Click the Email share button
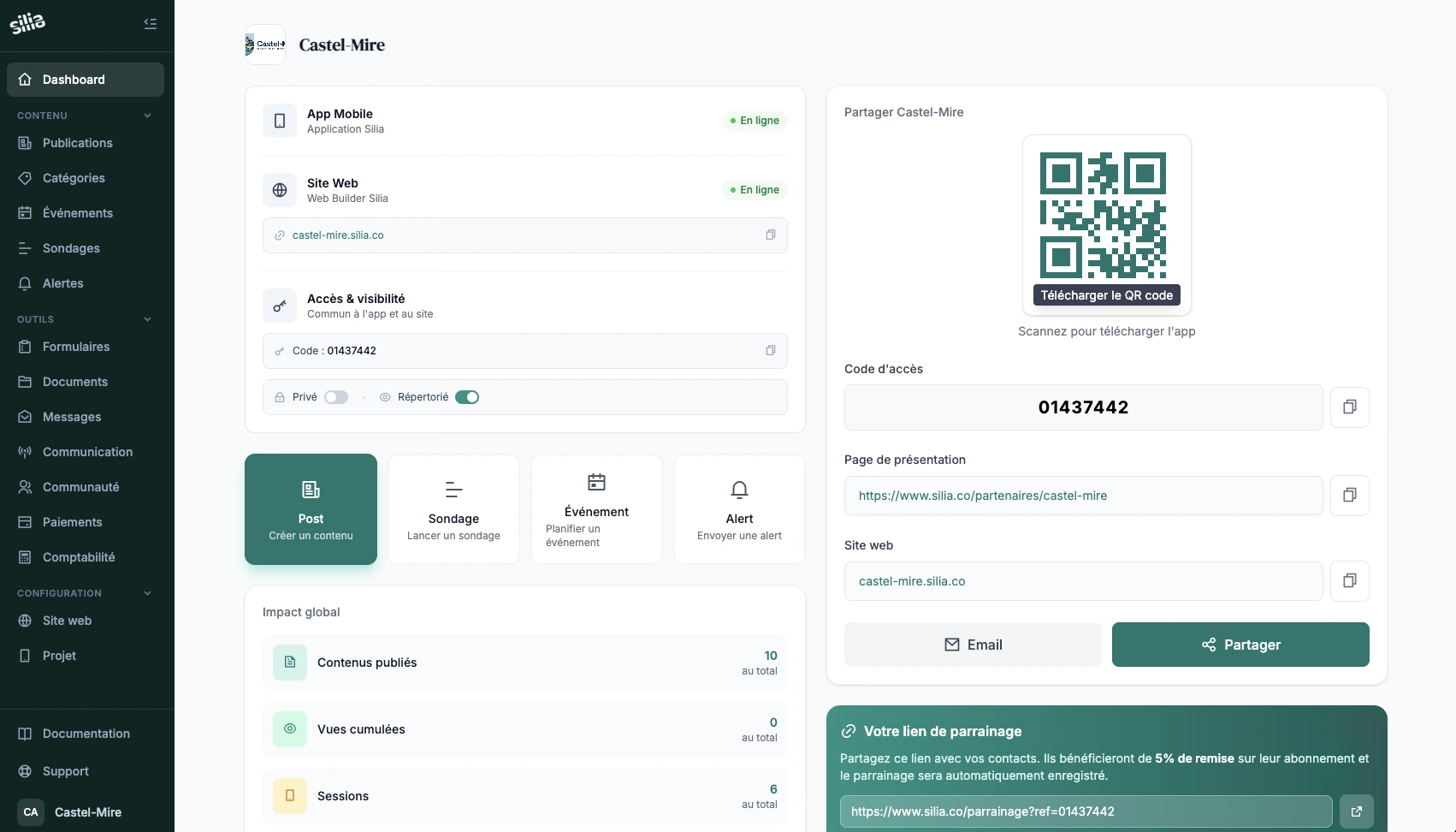This screenshot has width=1456, height=832. coord(973,645)
